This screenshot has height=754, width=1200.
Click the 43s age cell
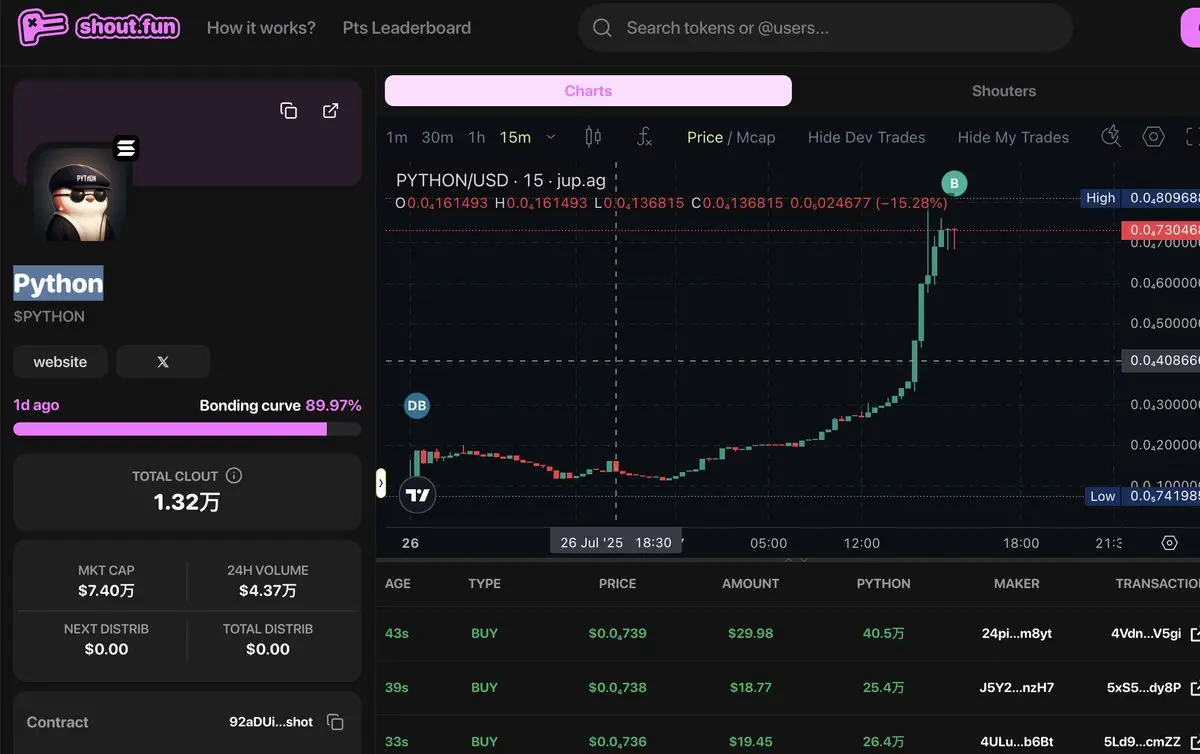[398, 633]
